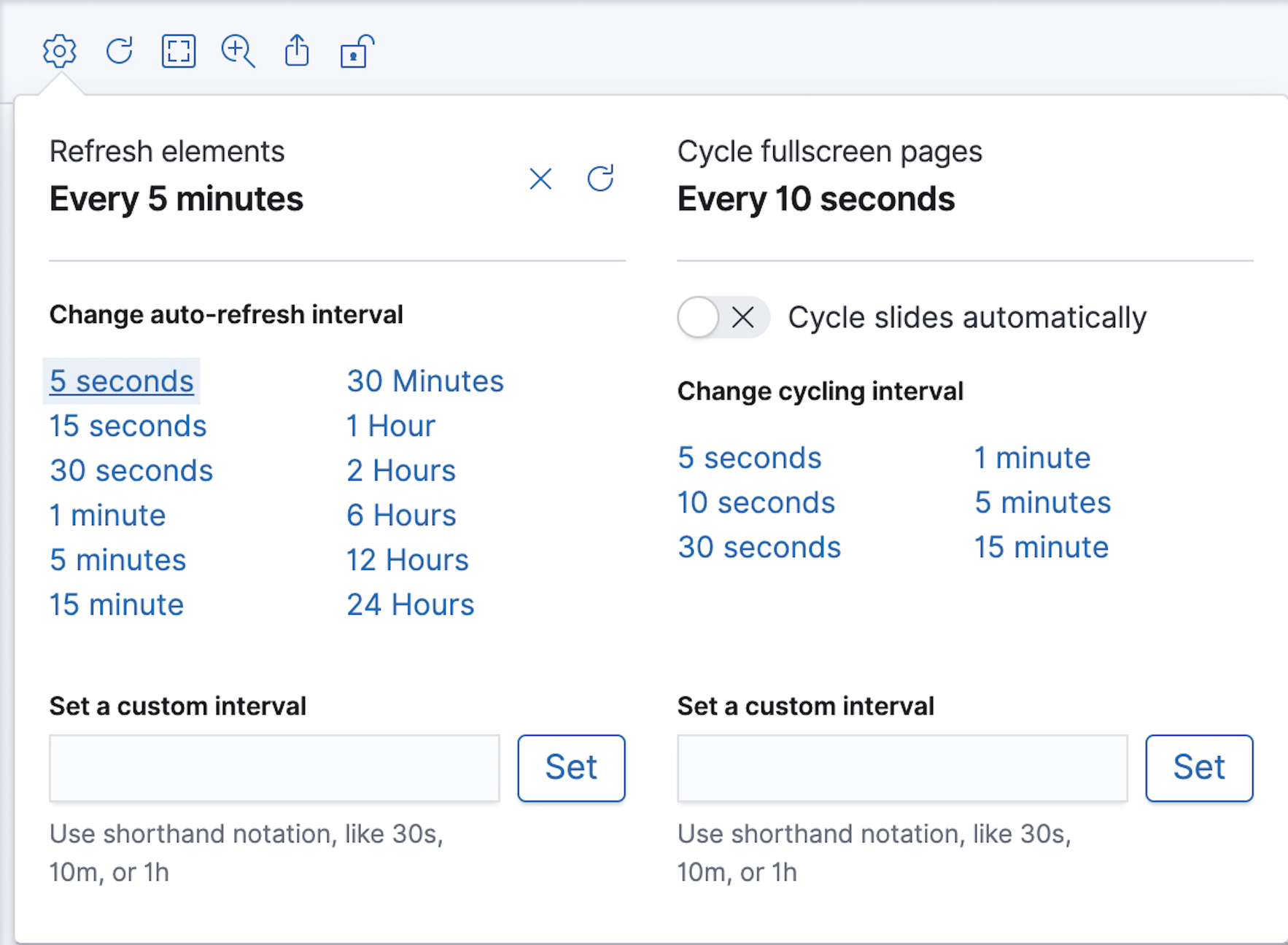Click the unlocked padlock icon

355,51
